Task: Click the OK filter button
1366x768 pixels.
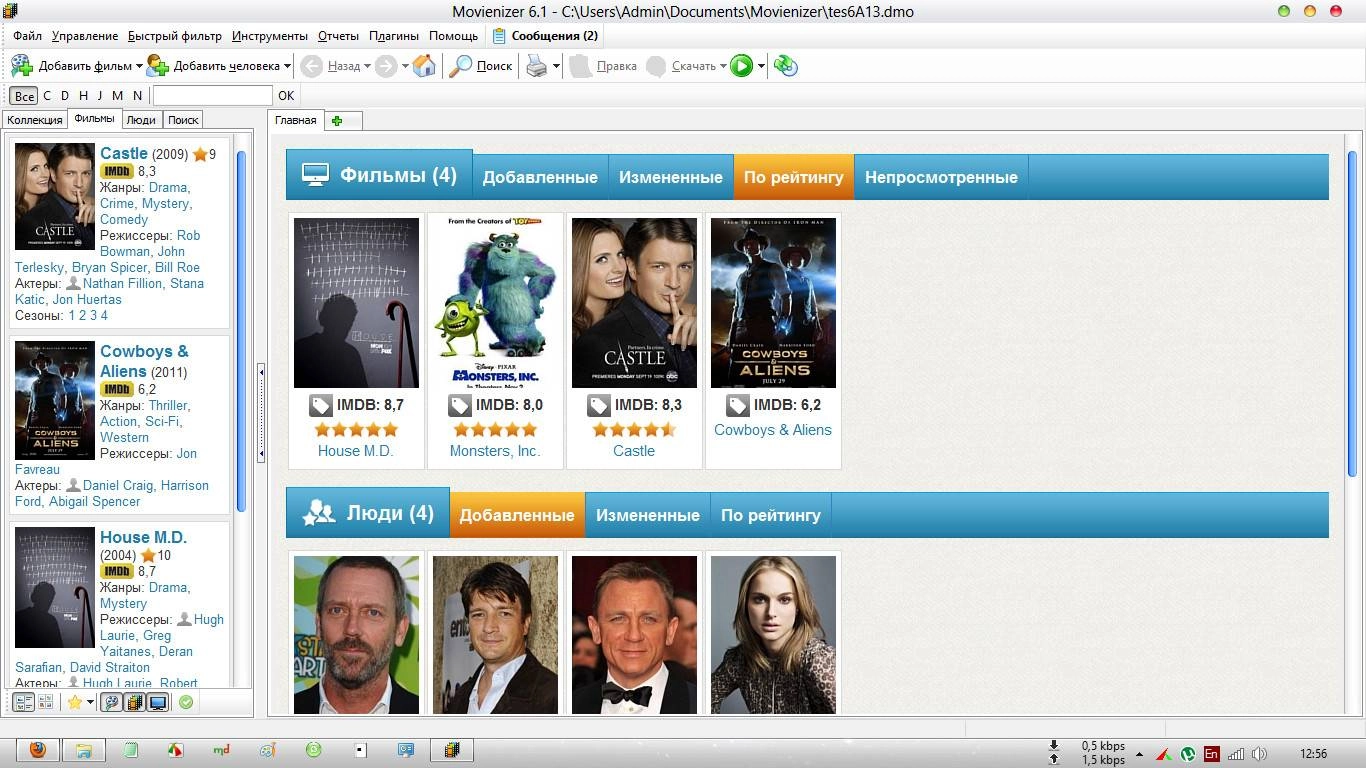Action: pos(286,96)
